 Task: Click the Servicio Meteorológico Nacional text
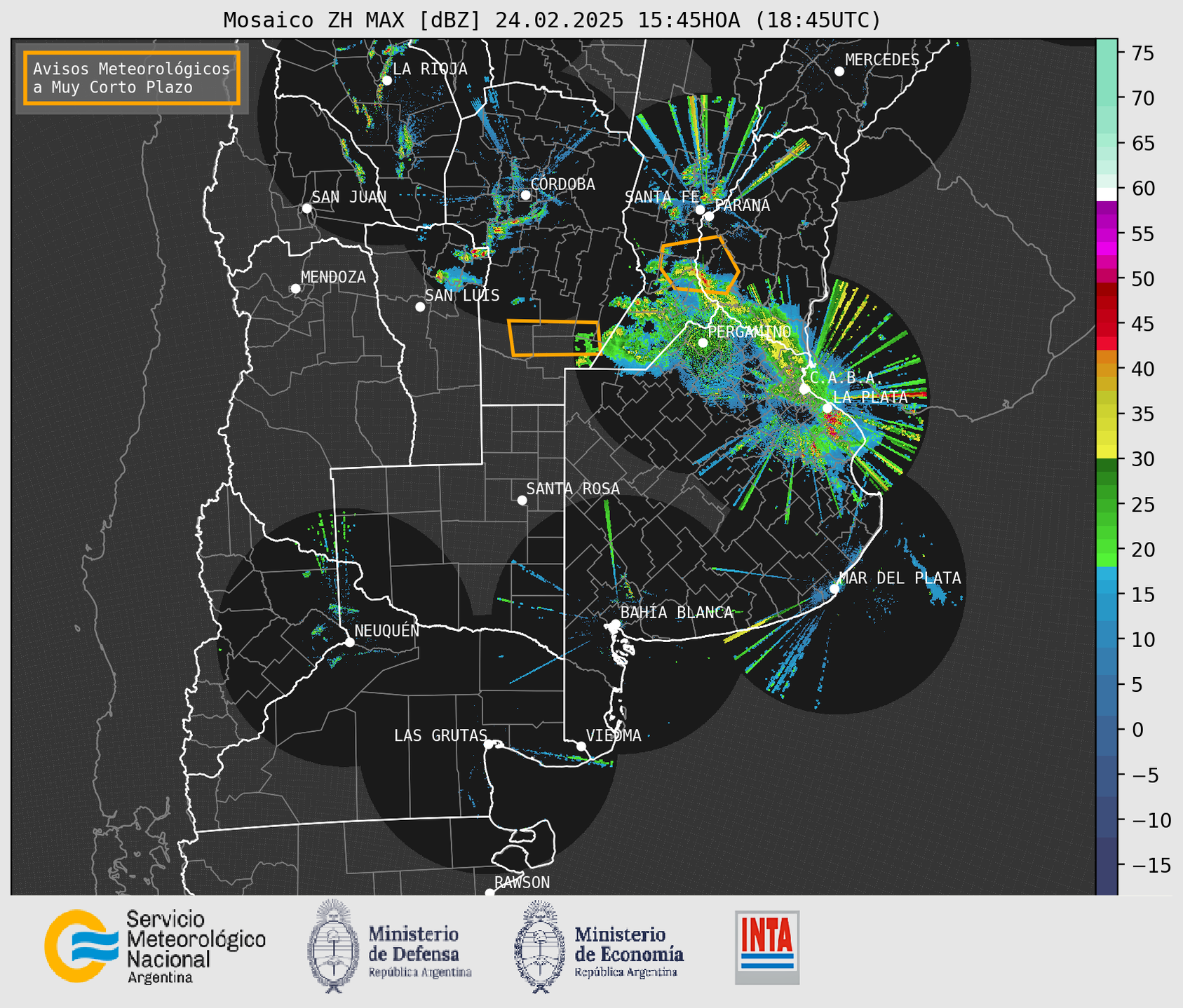(x=196, y=947)
